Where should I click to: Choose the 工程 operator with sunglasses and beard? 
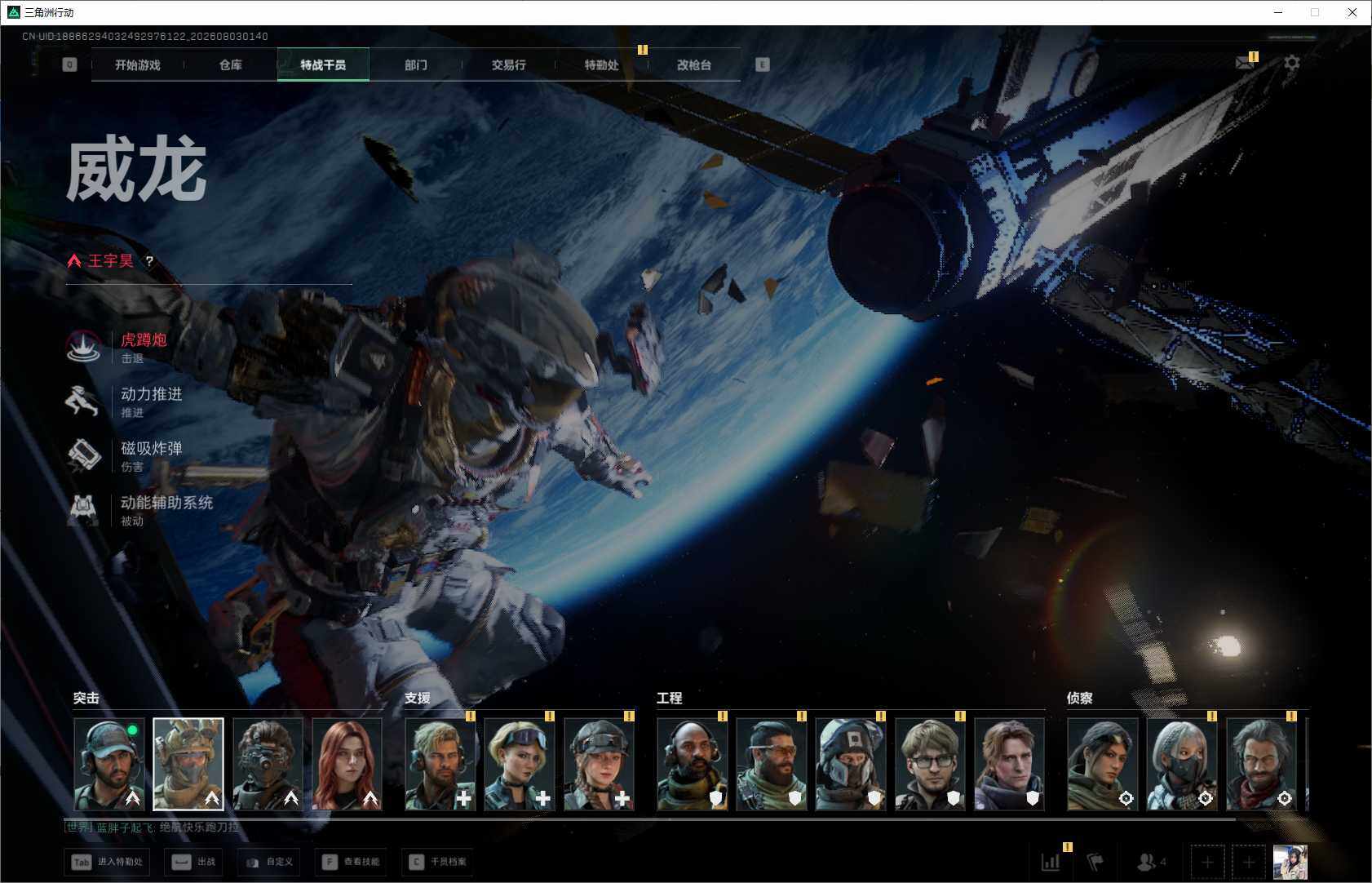coord(772,764)
